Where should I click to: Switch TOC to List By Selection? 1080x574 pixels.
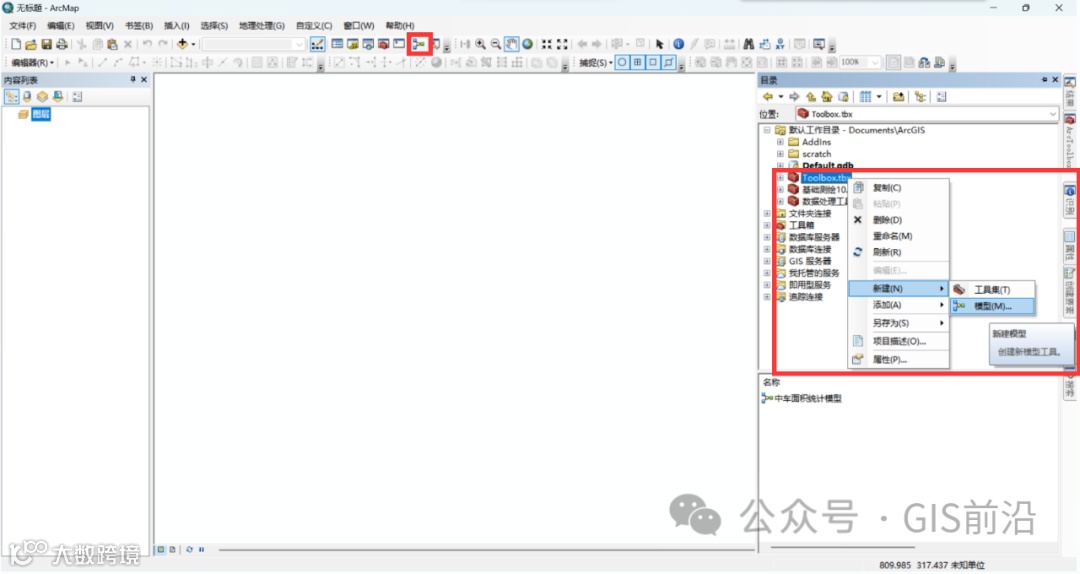tap(58, 97)
